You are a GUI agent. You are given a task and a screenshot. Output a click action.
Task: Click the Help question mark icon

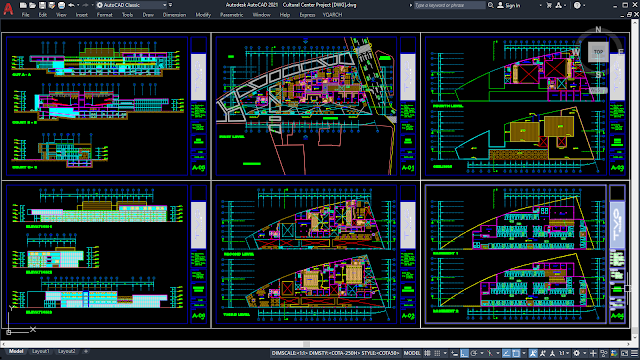[577, 5]
